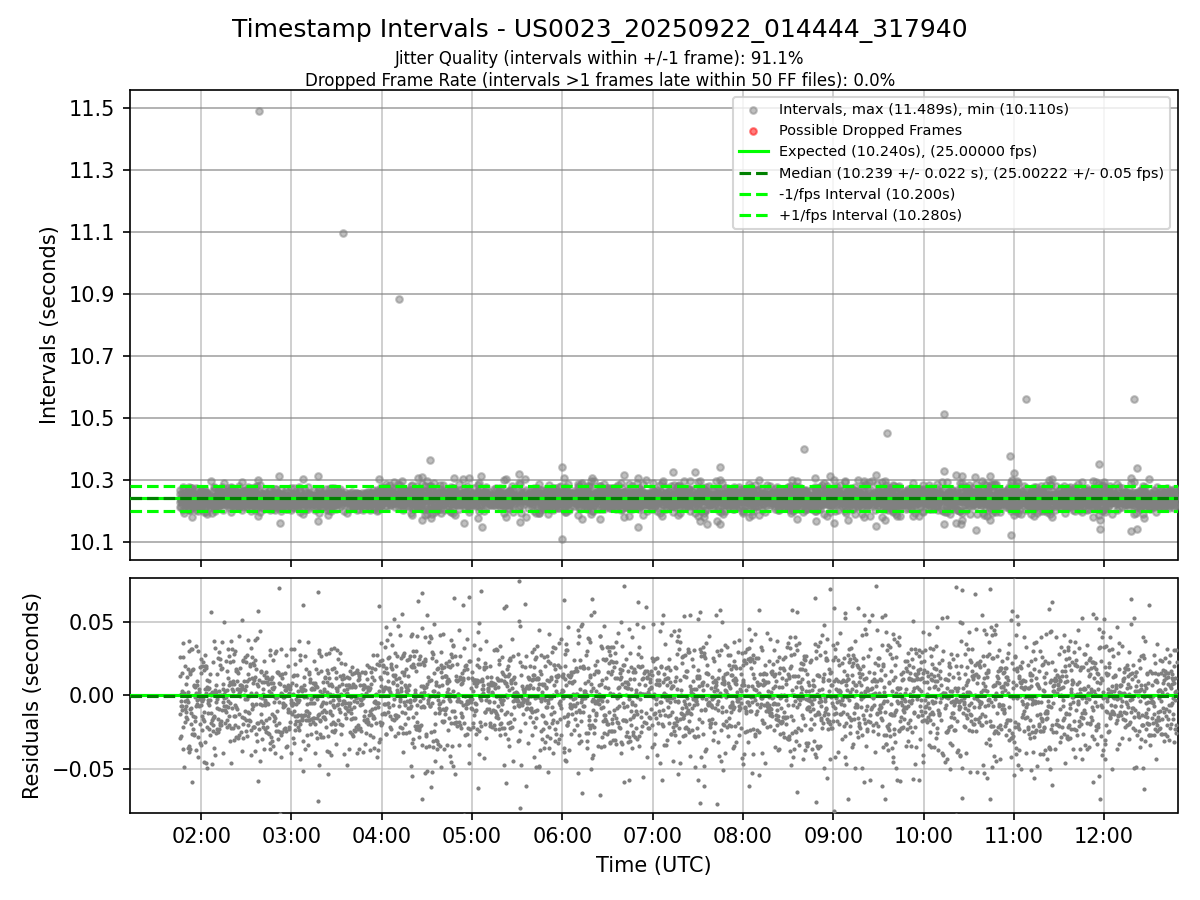Click legend entry 'Expected (10.240s), (25.00000 fps)'
This screenshot has height=900, width=1200.
click(x=907, y=151)
